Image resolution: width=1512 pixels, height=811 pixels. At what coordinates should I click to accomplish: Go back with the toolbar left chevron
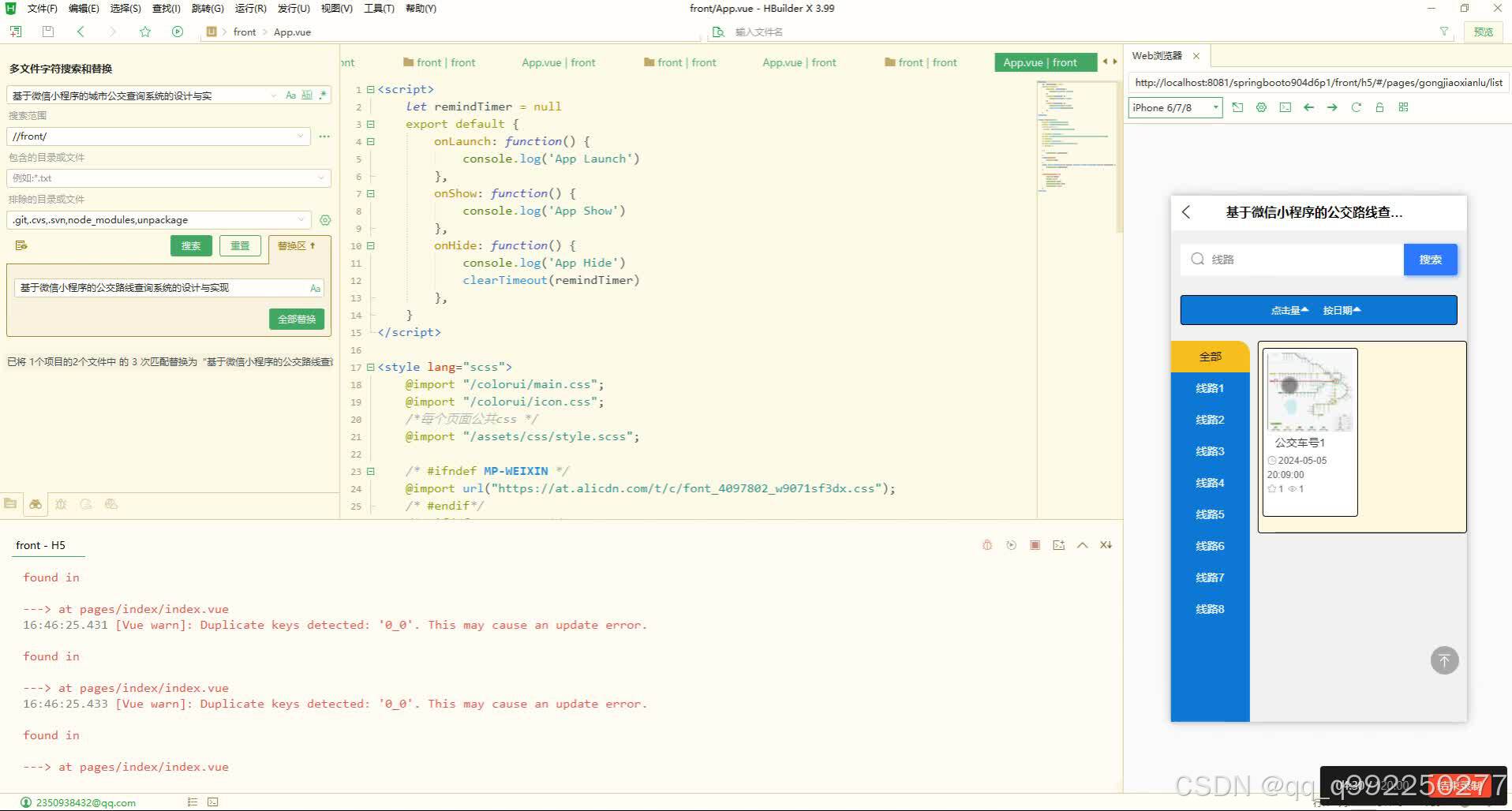[x=80, y=32]
